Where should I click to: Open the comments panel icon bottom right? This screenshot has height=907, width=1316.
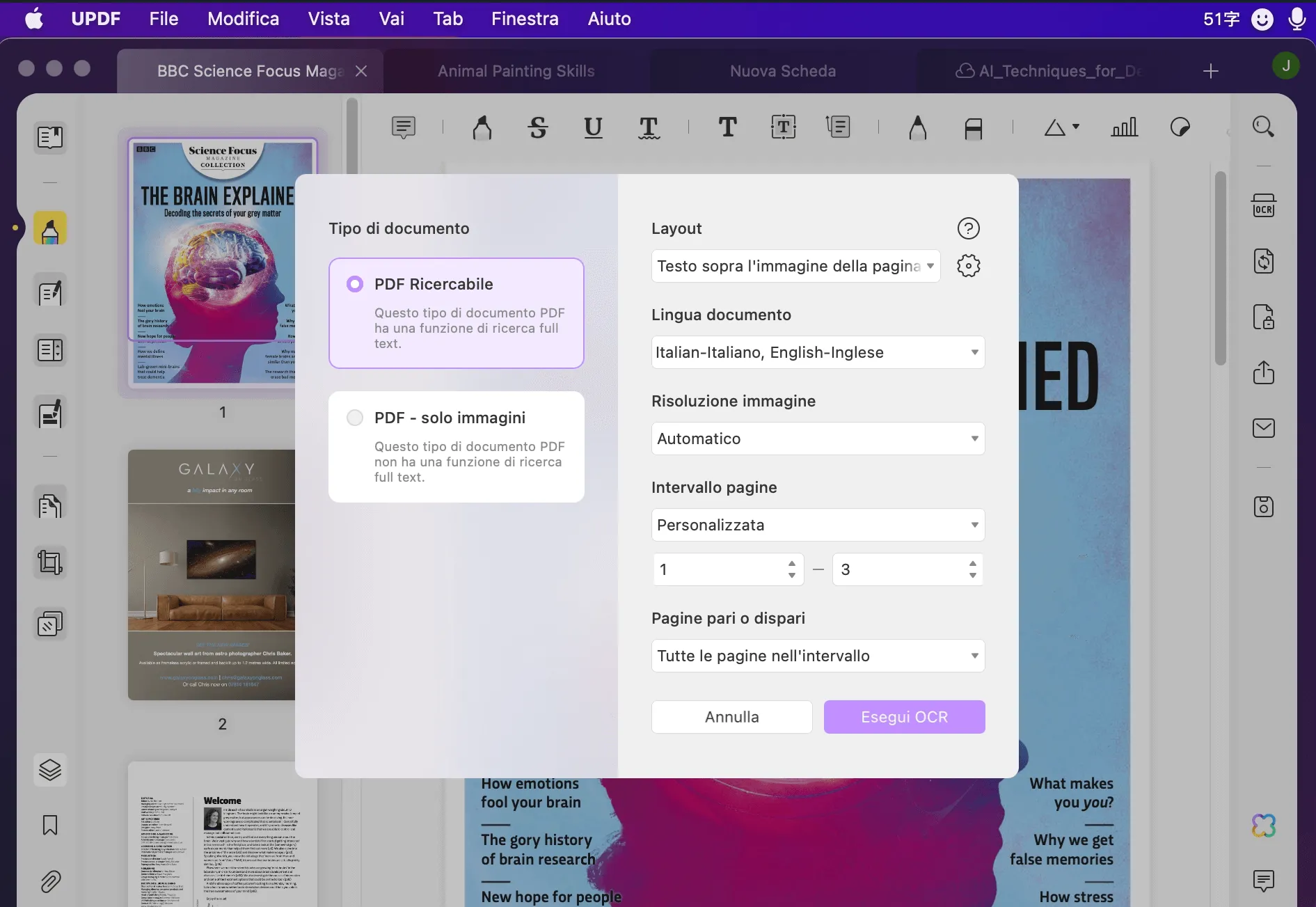tap(1264, 881)
